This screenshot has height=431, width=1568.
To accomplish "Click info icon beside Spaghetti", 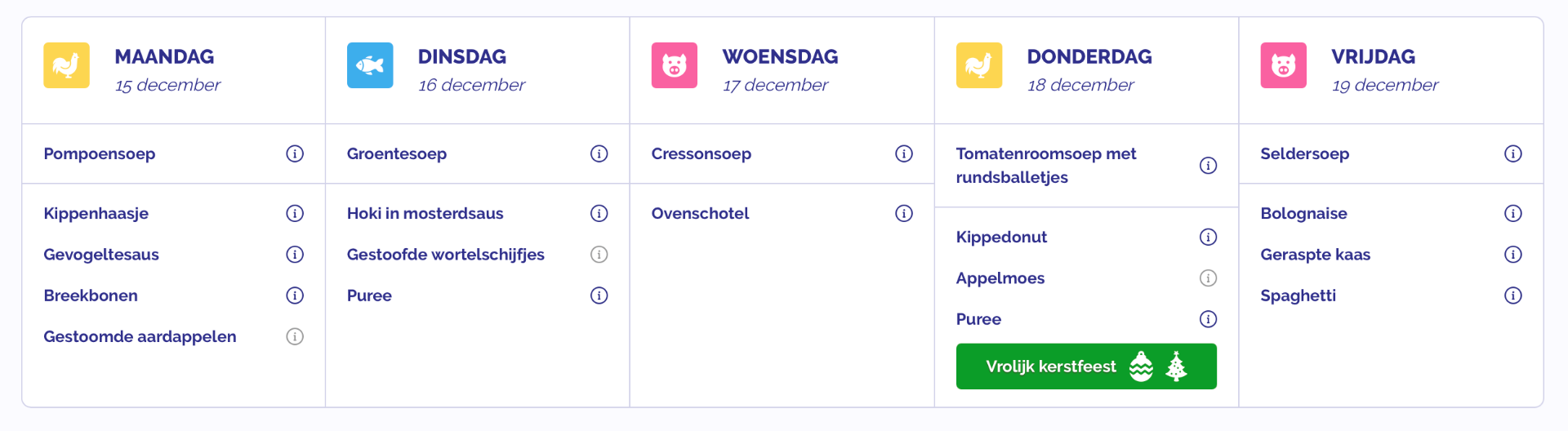I will [1513, 295].
